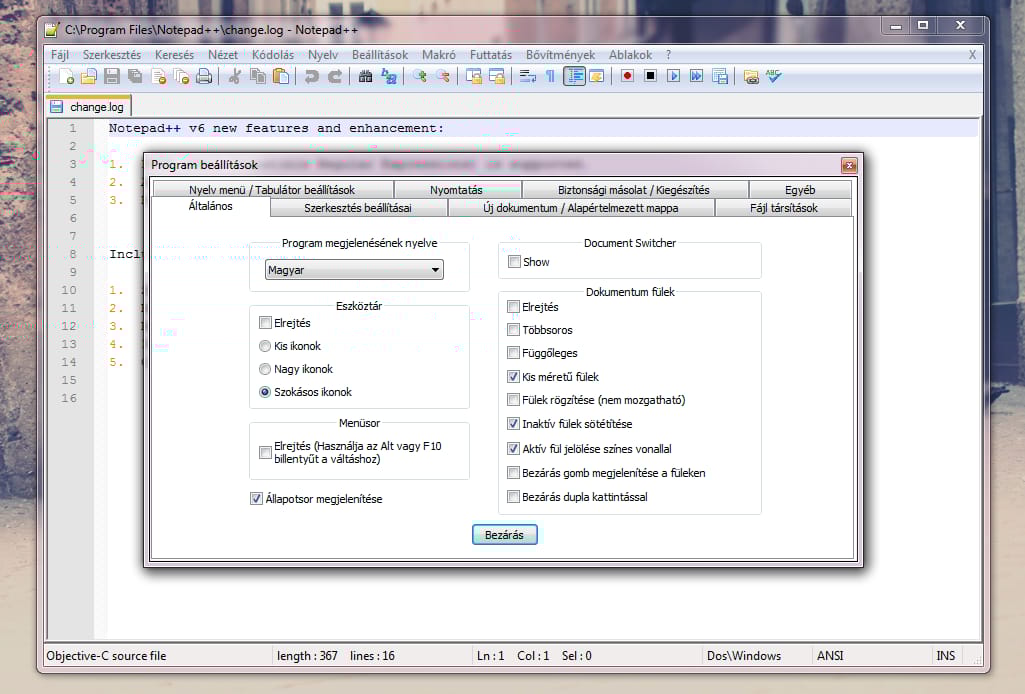The image size is (1025, 694).
Task: Enable the Többsoros tabs checkbox
Action: pyautogui.click(x=514, y=330)
